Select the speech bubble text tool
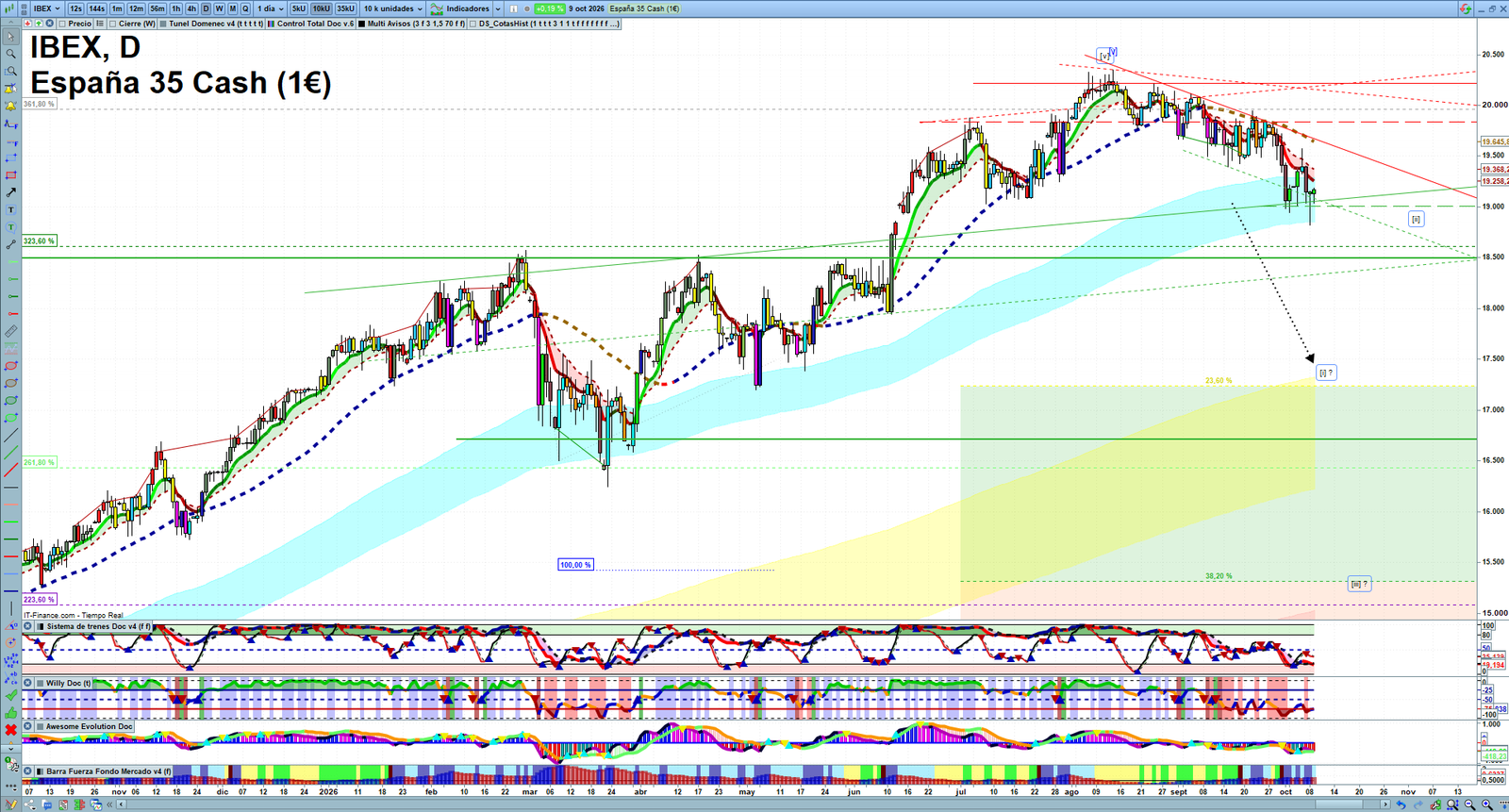Screen dimensions: 1509x812 tap(11, 227)
